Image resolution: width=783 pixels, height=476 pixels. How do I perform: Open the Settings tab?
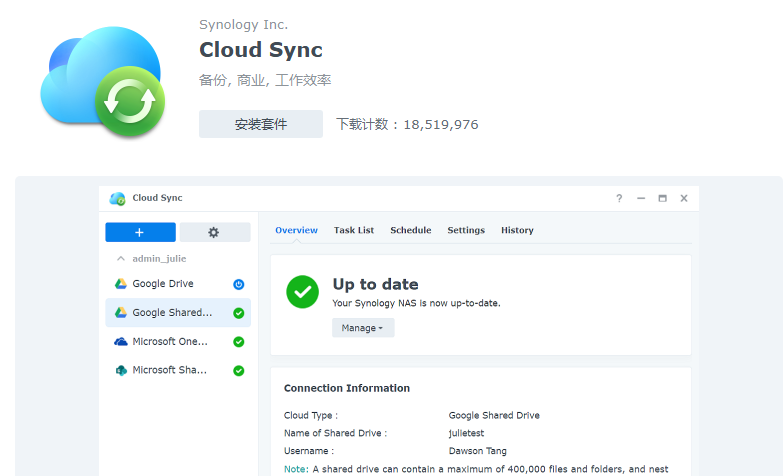(466, 230)
